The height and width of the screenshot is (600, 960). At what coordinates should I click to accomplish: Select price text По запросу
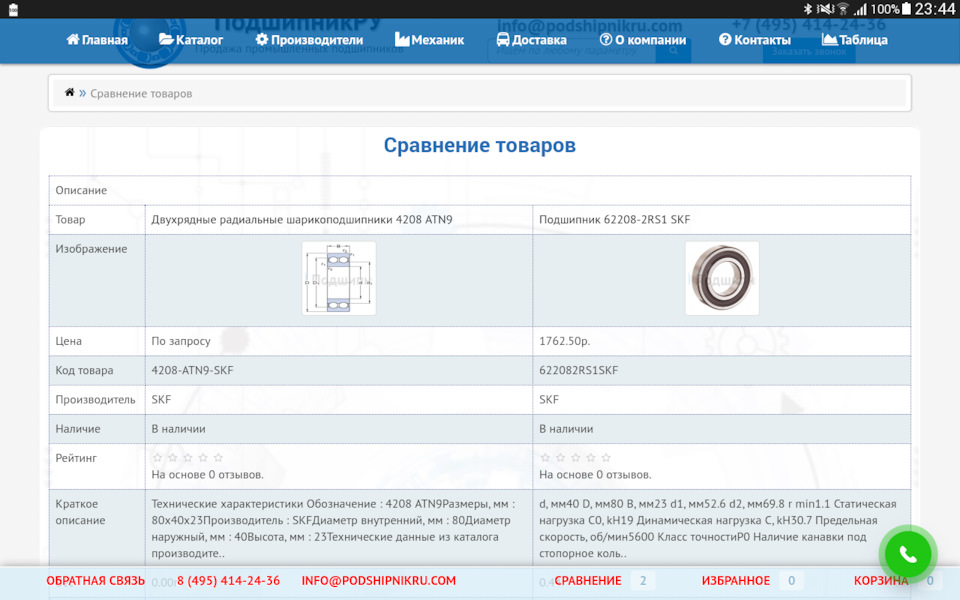click(181, 341)
